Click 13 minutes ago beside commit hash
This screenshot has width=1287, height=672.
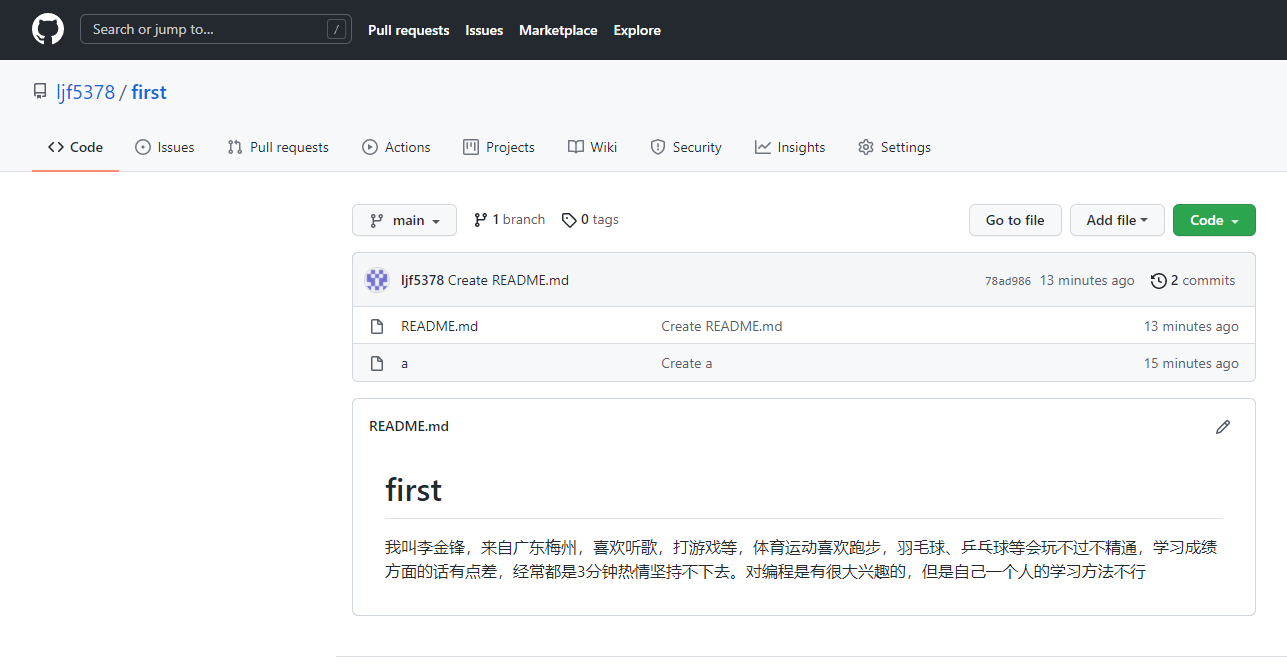pyautogui.click(x=1087, y=281)
